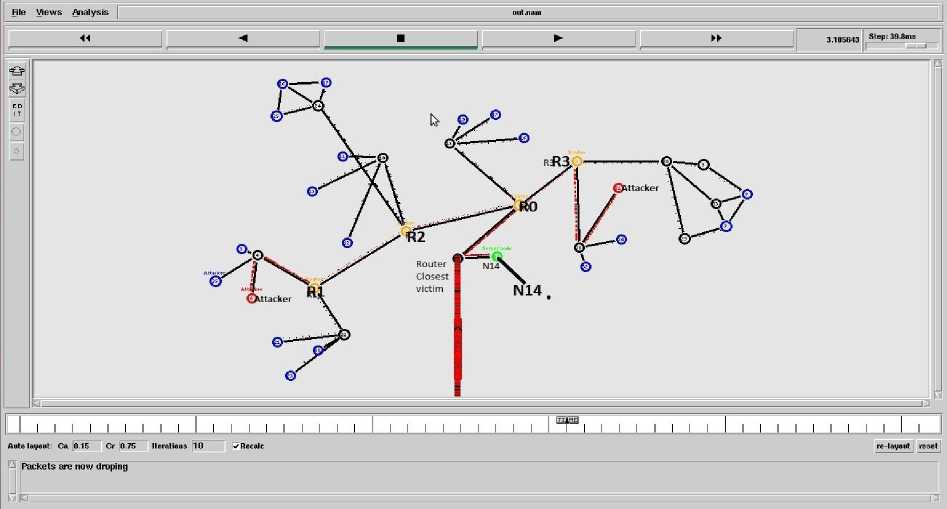Select the yellow R2 router node
This screenshot has width=947, height=509.
406,230
